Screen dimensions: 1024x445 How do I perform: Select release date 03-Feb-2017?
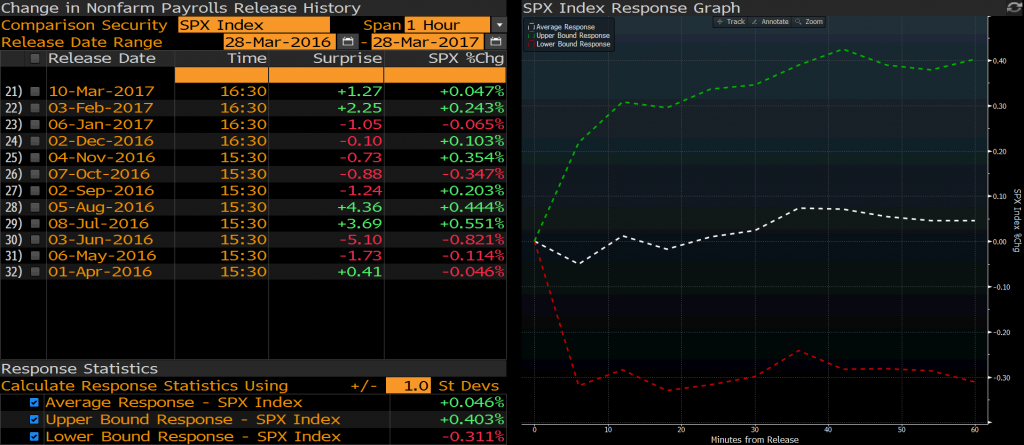(101, 108)
